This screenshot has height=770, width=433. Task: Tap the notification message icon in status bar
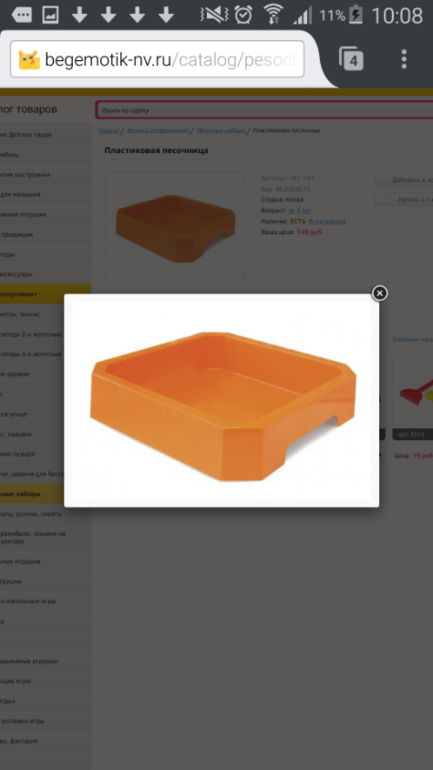[21, 15]
